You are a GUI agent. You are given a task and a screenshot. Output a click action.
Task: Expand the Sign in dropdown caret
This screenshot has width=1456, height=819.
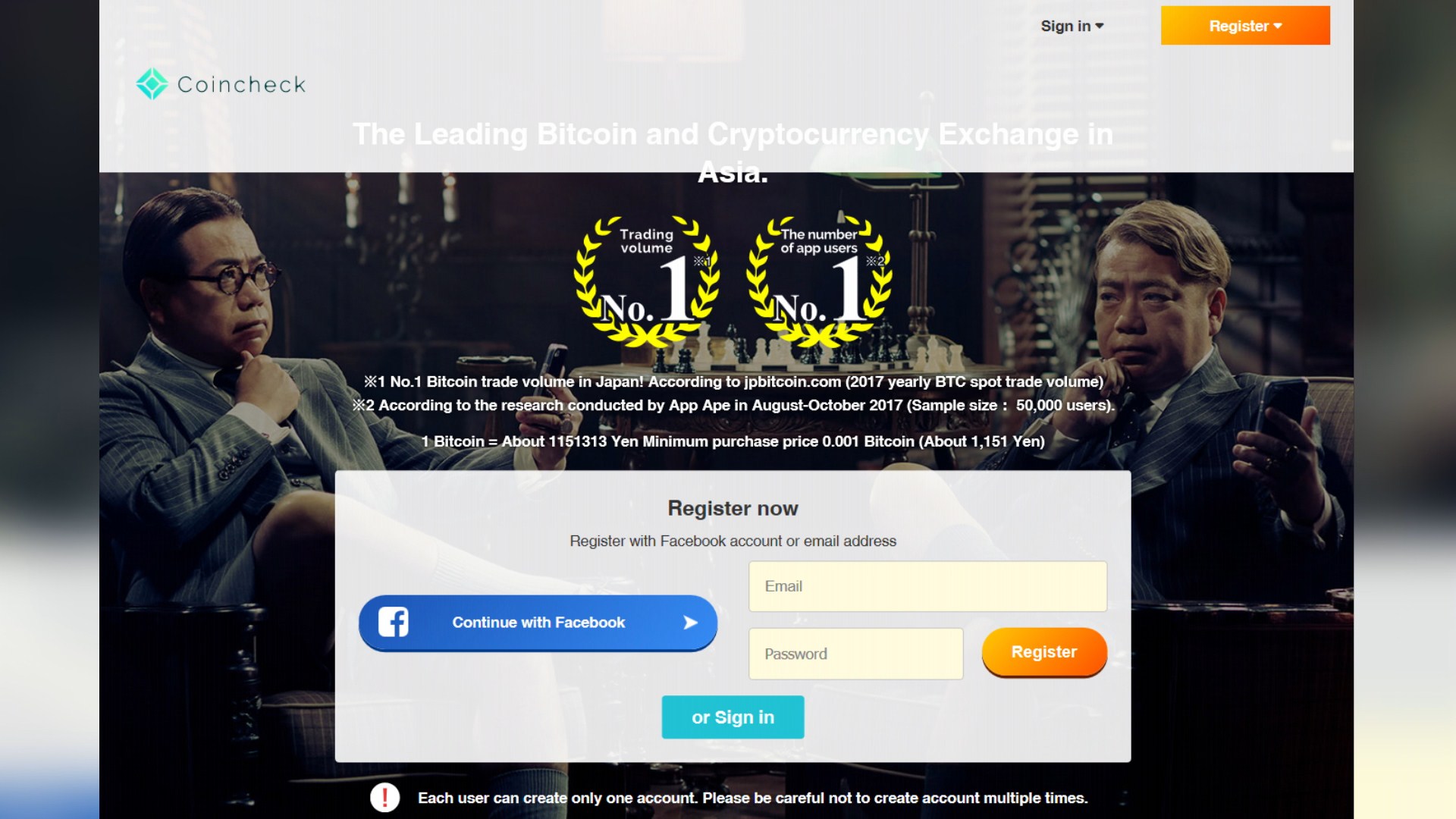pyautogui.click(x=1100, y=26)
